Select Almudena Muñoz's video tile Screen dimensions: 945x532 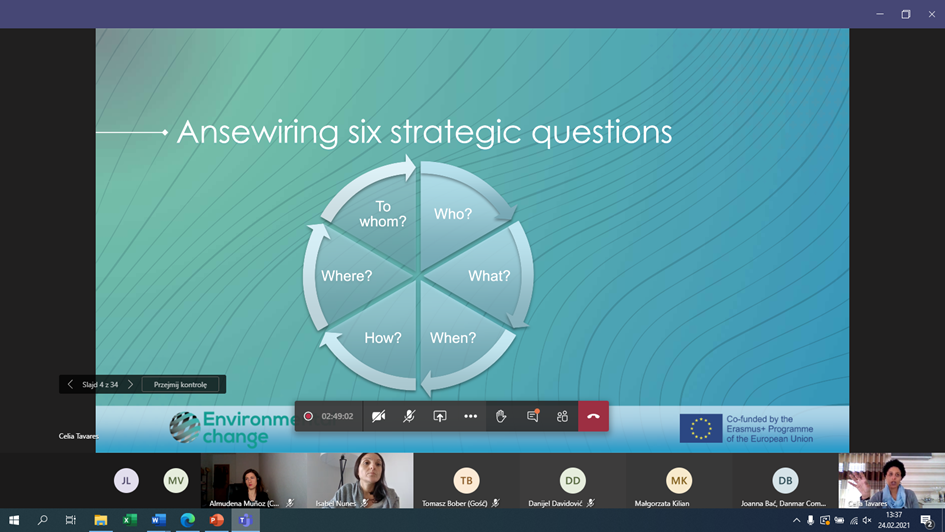click(254, 480)
